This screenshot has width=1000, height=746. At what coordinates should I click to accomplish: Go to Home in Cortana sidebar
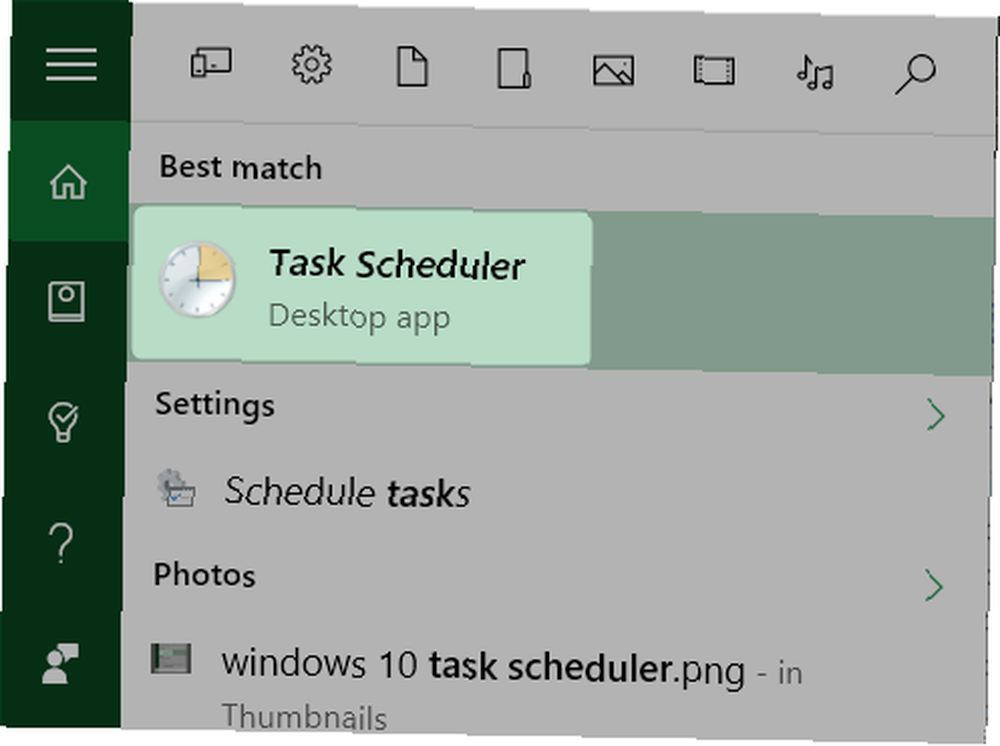coord(68,182)
